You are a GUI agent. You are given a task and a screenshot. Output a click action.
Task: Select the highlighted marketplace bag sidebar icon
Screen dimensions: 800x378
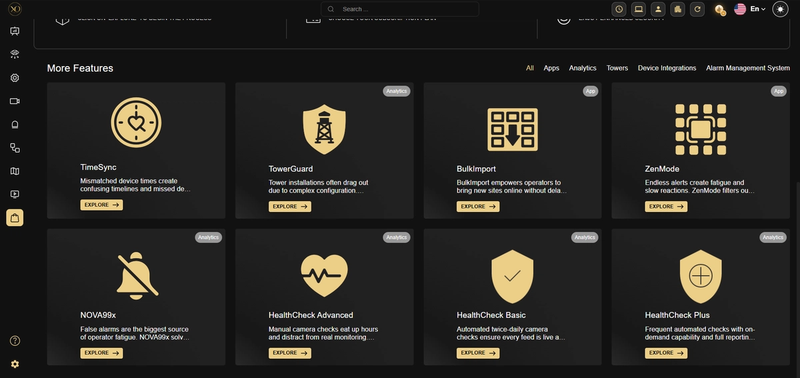(x=15, y=218)
